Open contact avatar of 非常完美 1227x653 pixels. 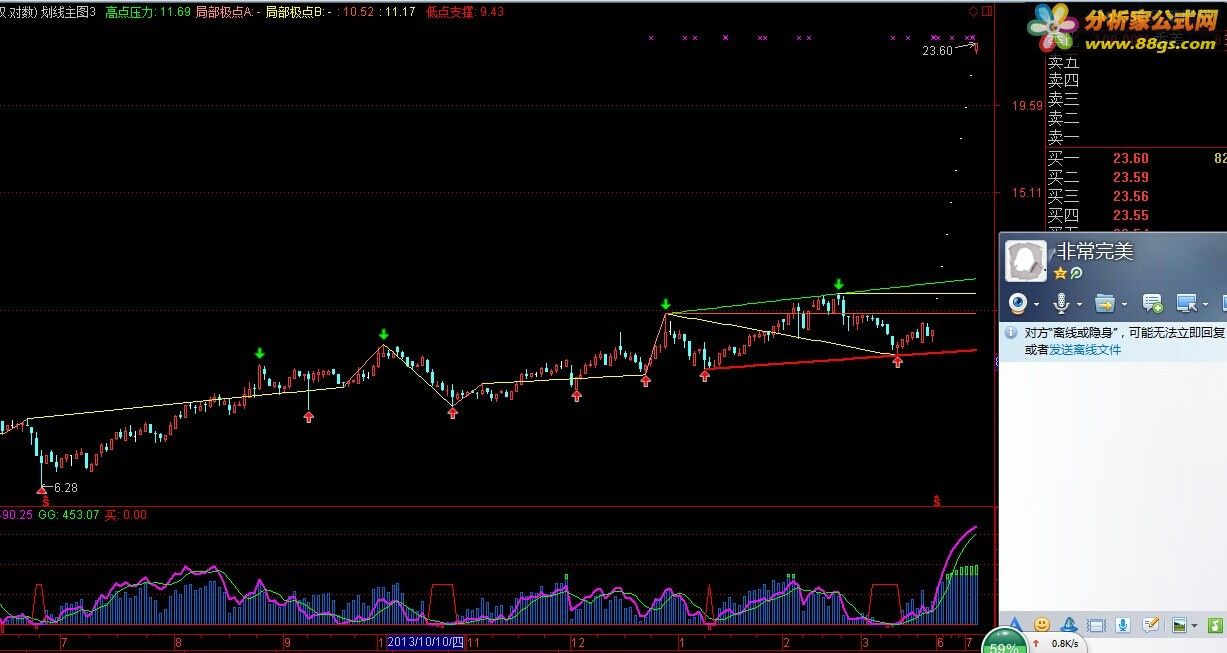click(x=1026, y=261)
